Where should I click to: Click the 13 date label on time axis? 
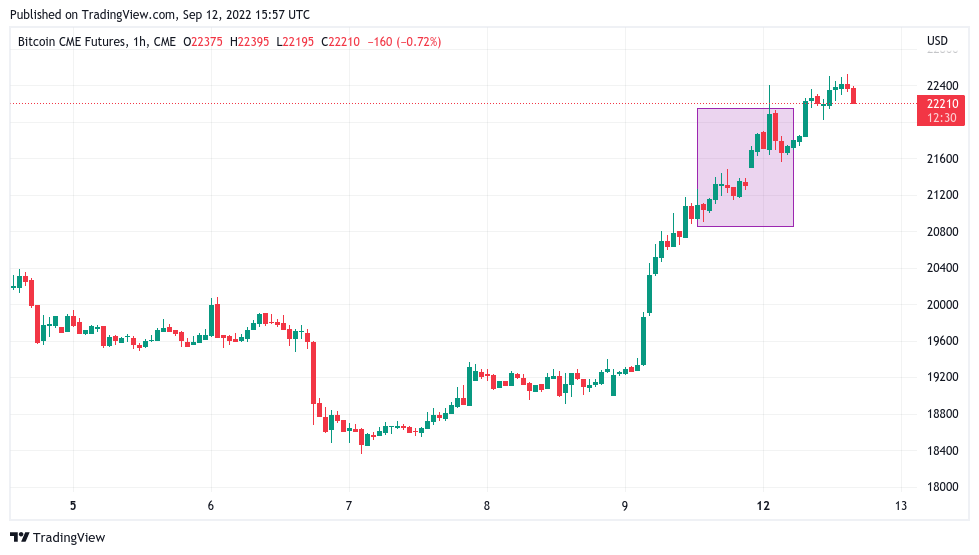click(901, 506)
